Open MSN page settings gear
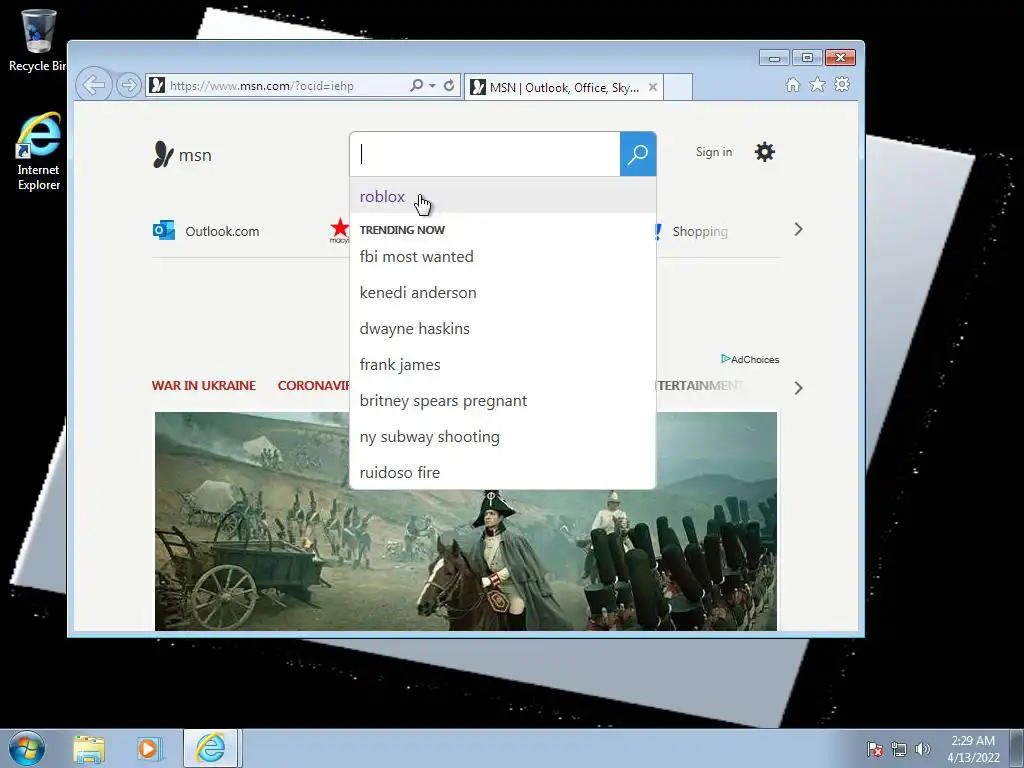This screenshot has width=1024, height=768. tap(765, 152)
